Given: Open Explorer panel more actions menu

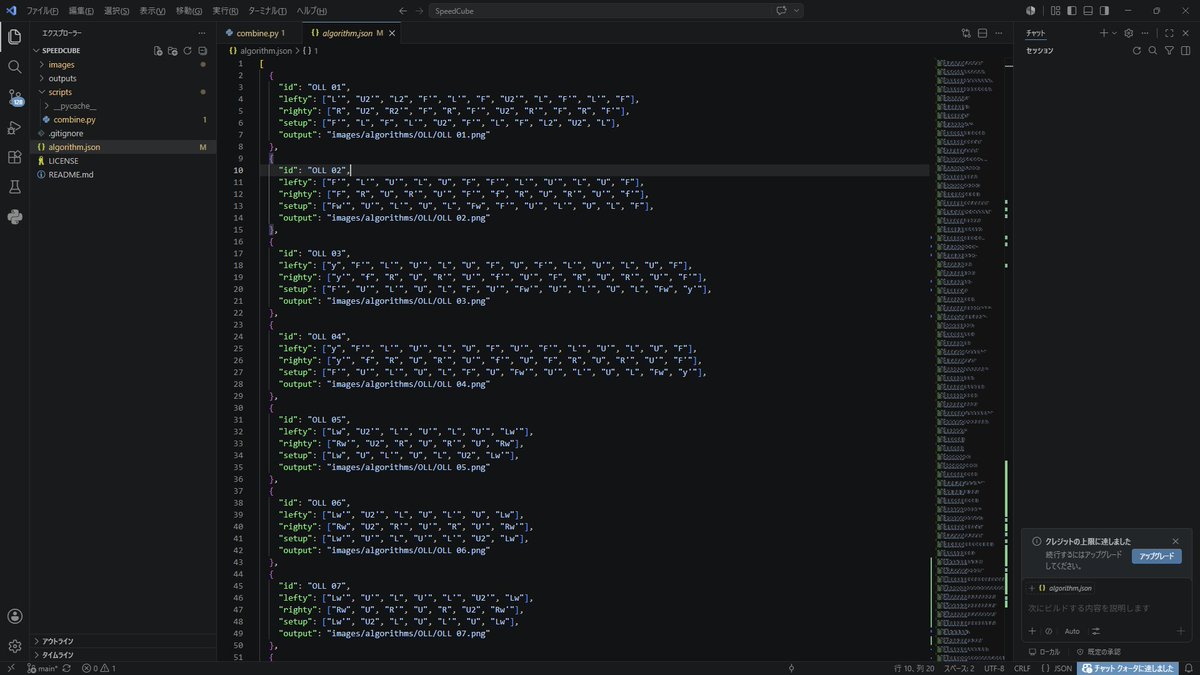Looking at the screenshot, I should (202, 33).
